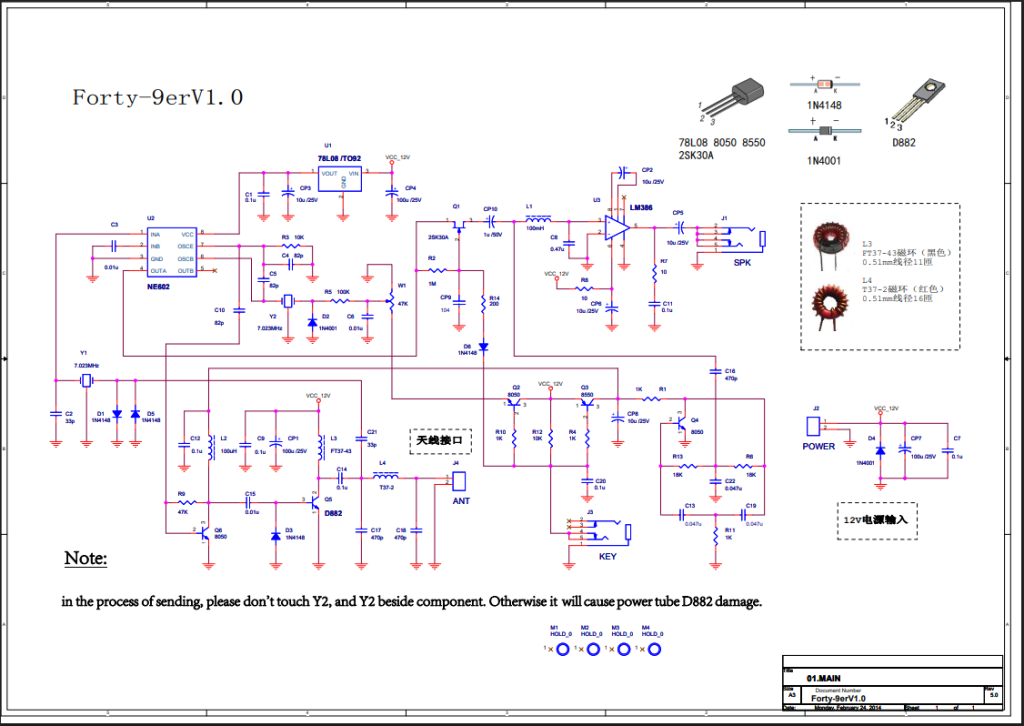Click 'FT37-43磁环' winding description text
1024x726 pixels.
pos(906,253)
